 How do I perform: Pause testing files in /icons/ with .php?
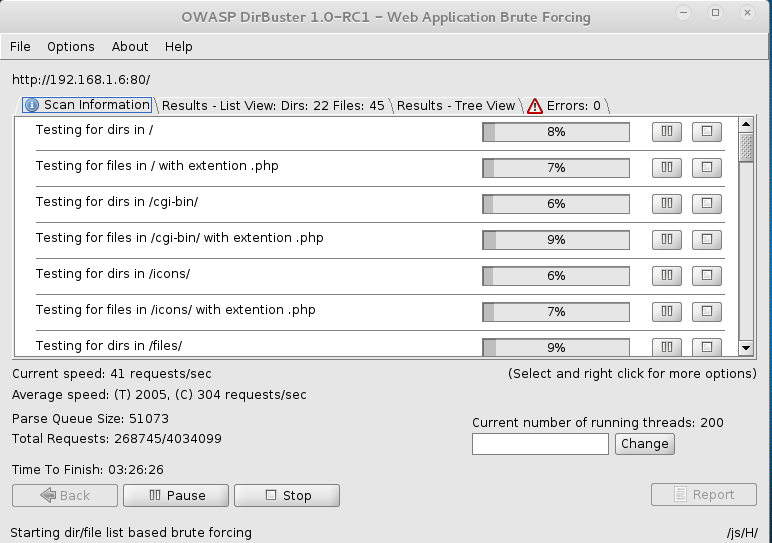click(x=667, y=311)
